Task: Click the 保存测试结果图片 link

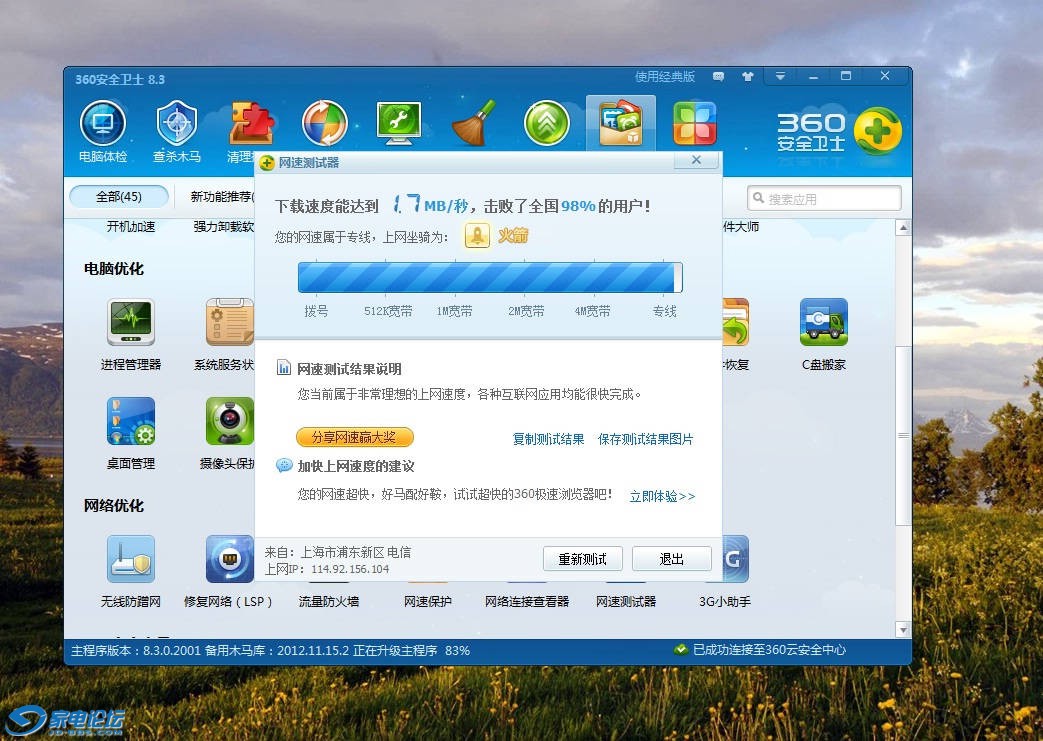Action: click(x=645, y=439)
